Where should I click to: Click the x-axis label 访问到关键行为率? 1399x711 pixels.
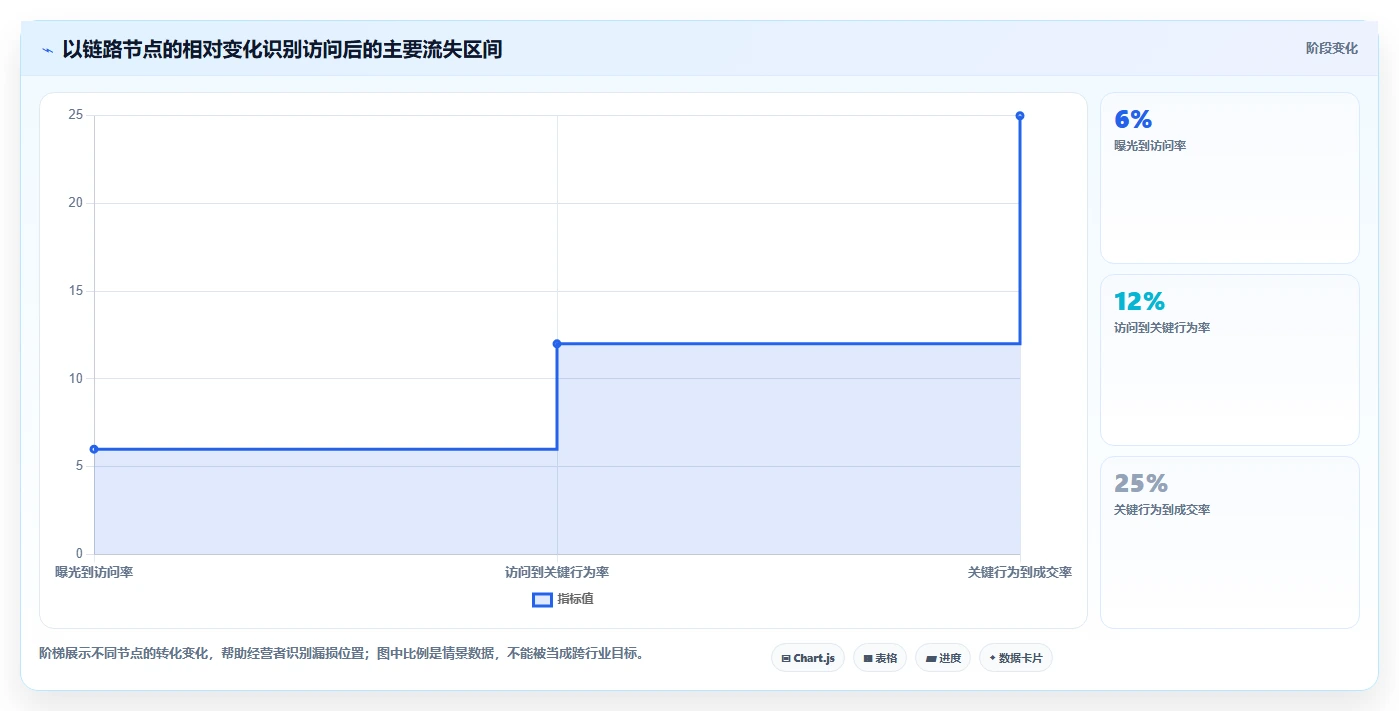(557, 573)
